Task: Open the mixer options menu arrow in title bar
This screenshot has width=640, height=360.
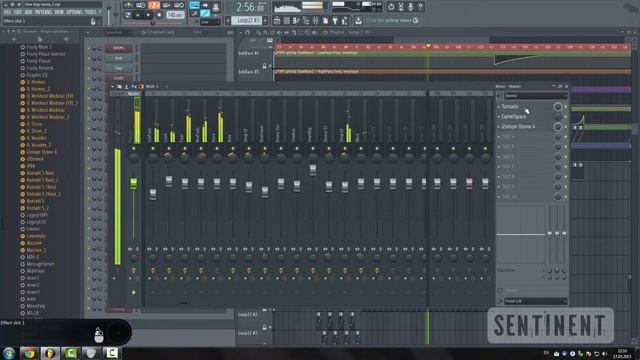Action: tap(113, 87)
